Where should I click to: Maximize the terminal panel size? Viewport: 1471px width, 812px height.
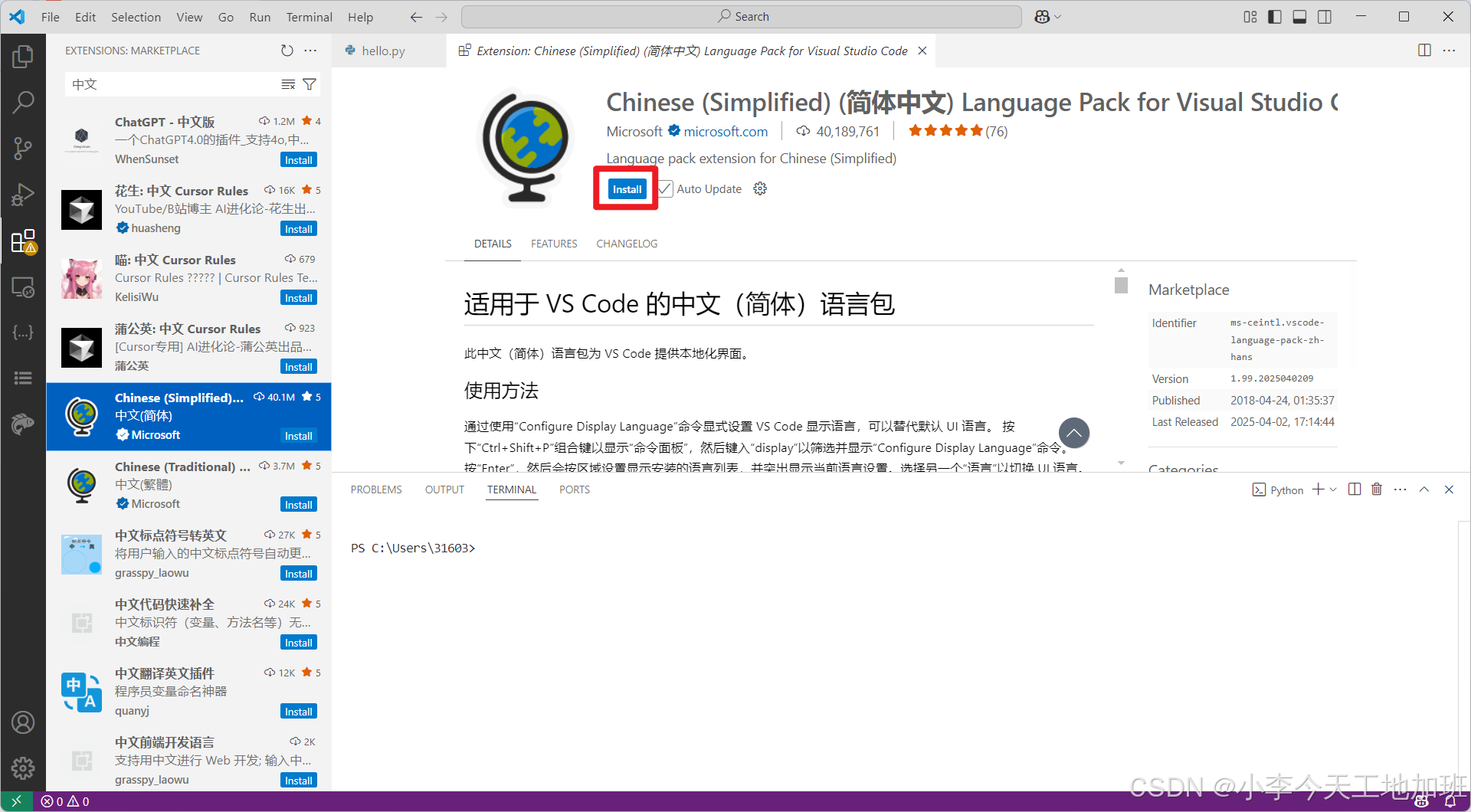pyautogui.click(x=1424, y=489)
